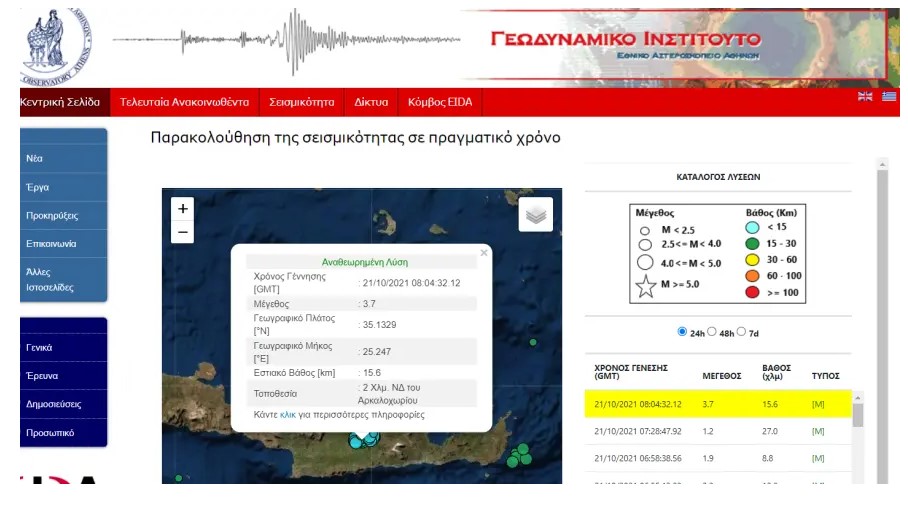This screenshot has width=908, height=518.
Task: Click the ΤΥΠΟΣ column header
Action: click(825, 376)
